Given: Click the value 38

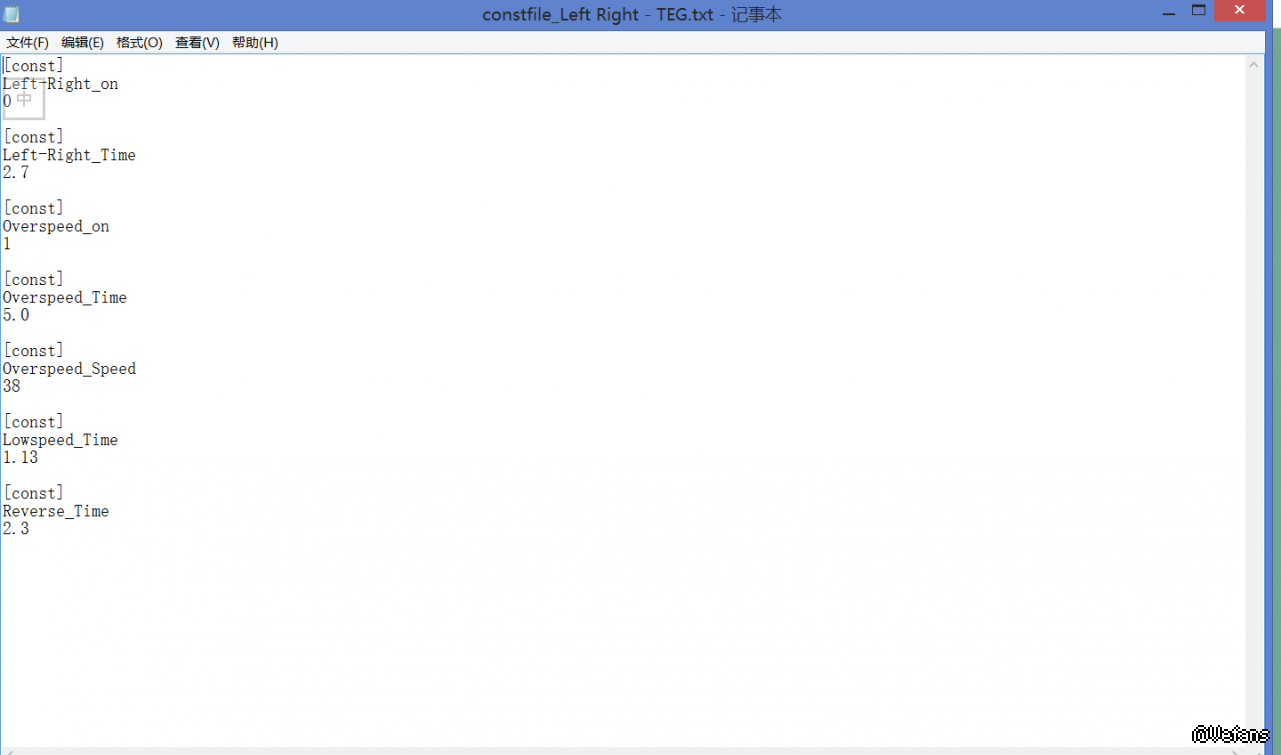Looking at the screenshot, I should click(11, 386).
